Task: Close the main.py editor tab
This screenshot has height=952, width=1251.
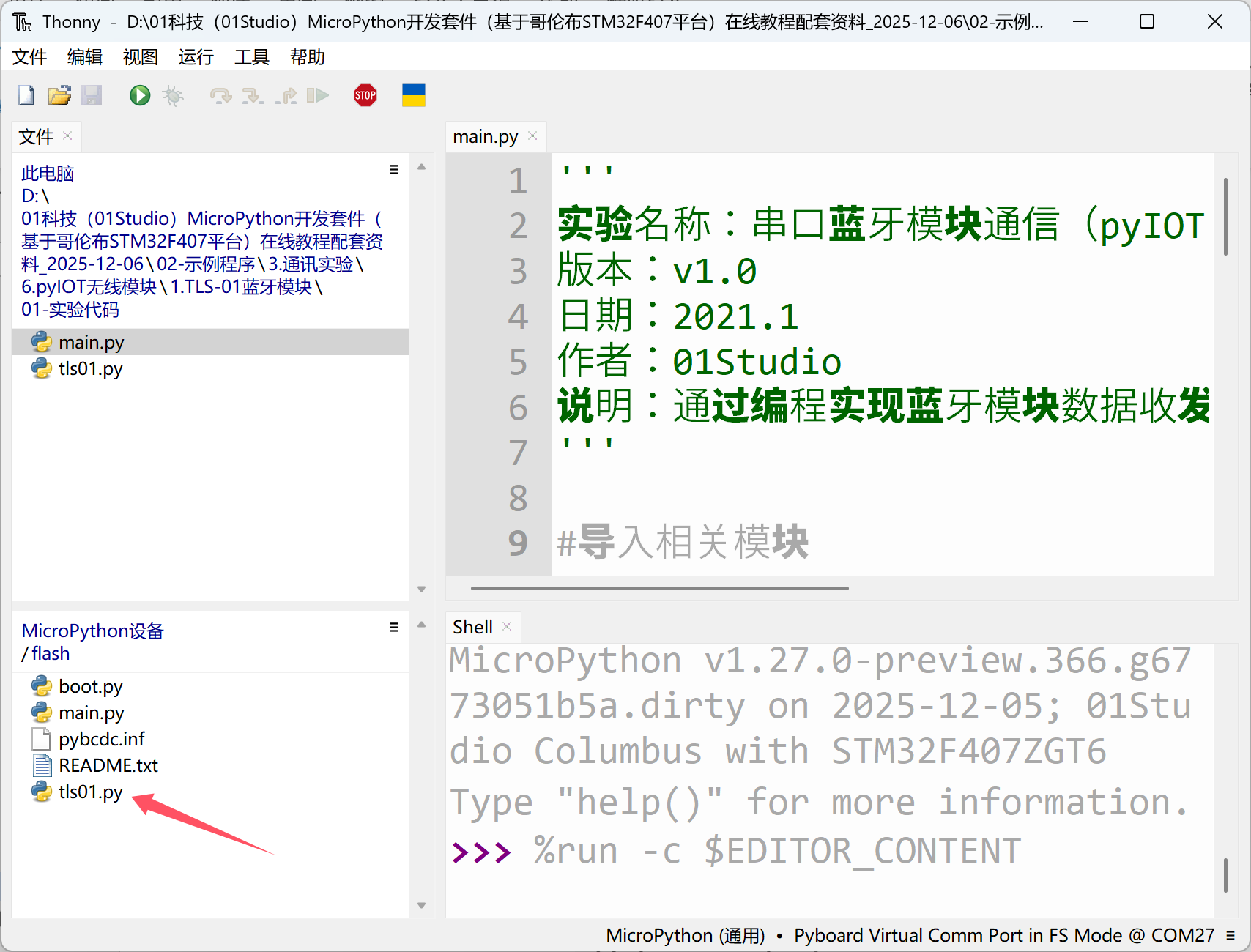Action: click(x=532, y=136)
